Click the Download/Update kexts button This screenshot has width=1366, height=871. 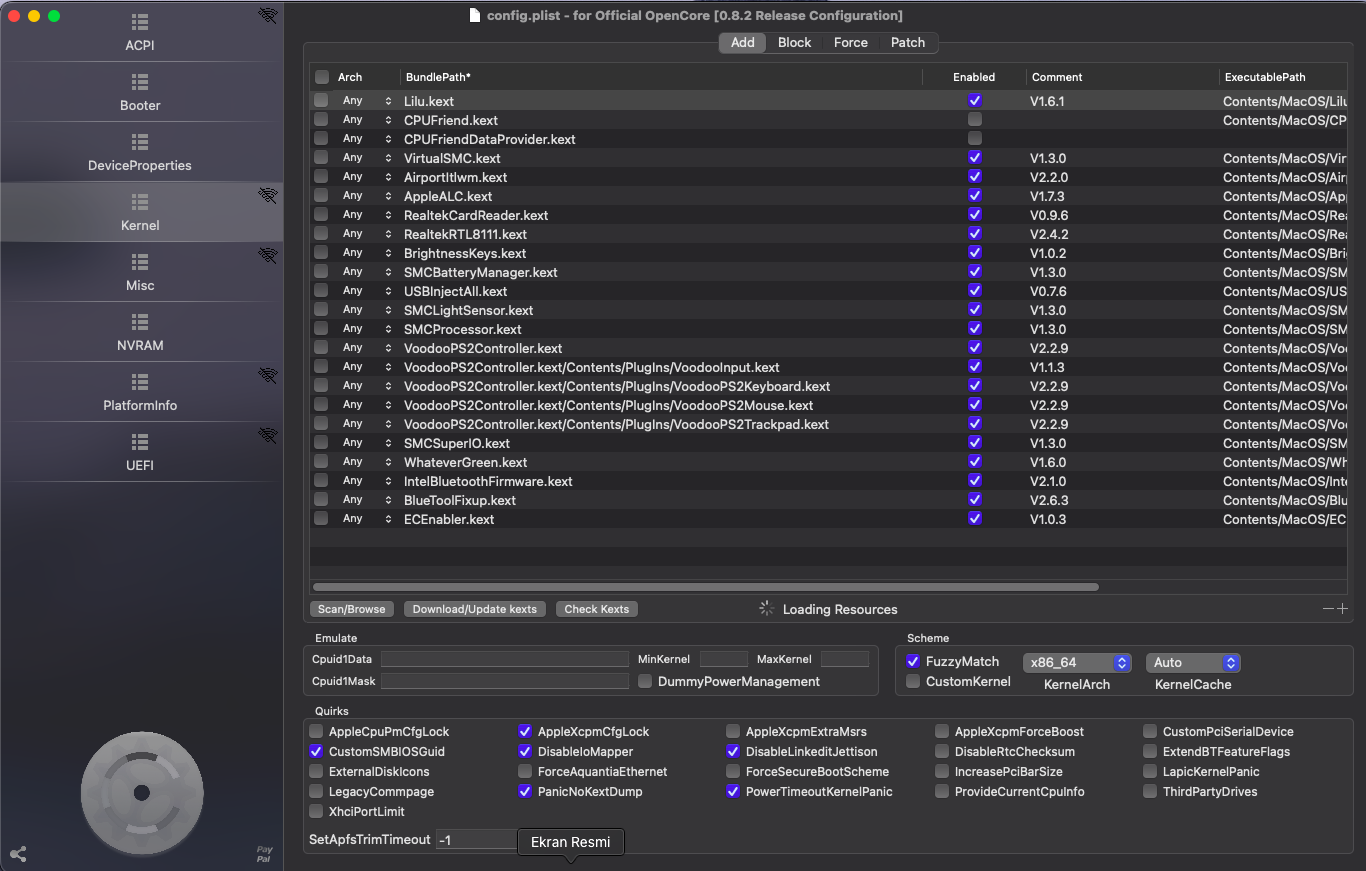pyautogui.click(x=475, y=609)
